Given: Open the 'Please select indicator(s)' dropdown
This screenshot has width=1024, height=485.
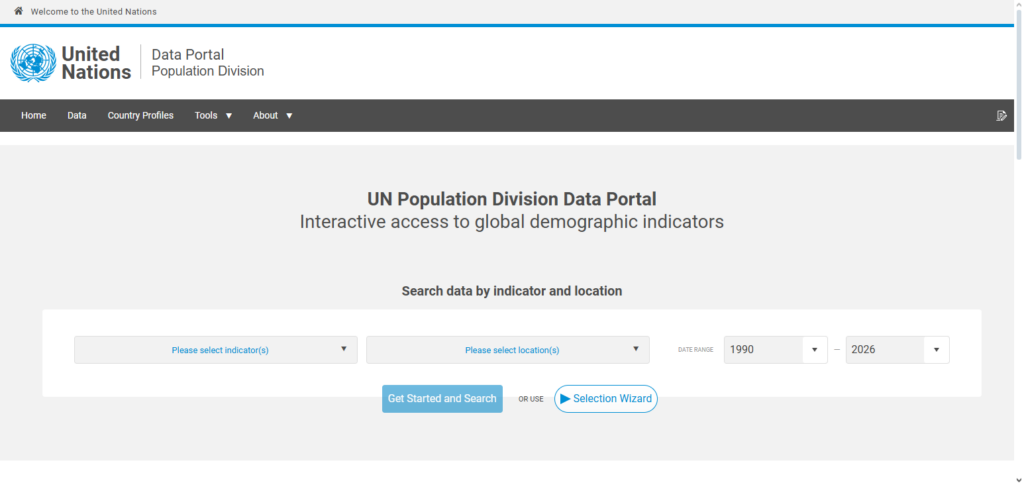Looking at the screenshot, I should pyautogui.click(x=216, y=350).
